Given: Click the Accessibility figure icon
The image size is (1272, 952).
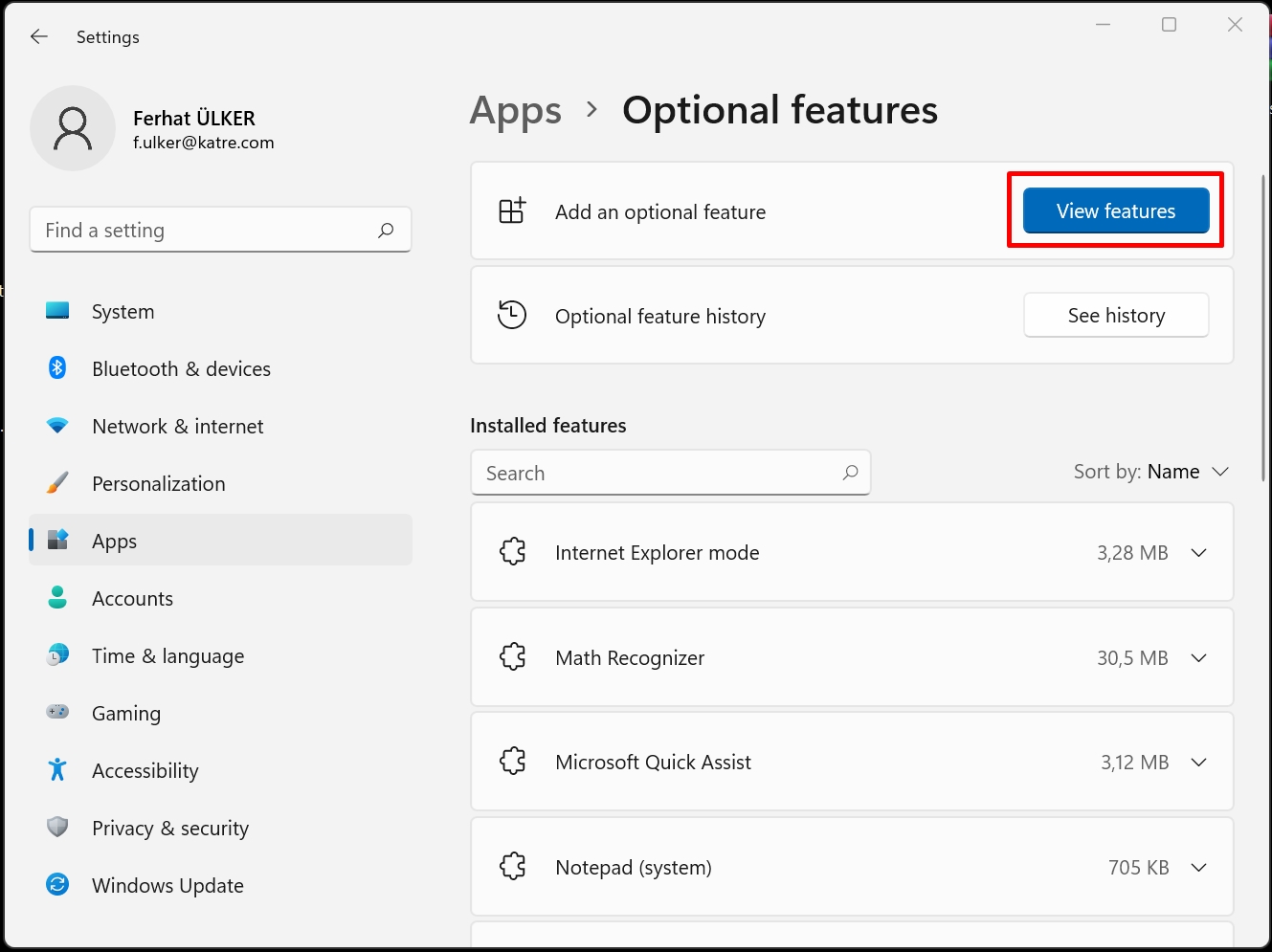Looking at the screenshot, I should [x=57, y=769].
